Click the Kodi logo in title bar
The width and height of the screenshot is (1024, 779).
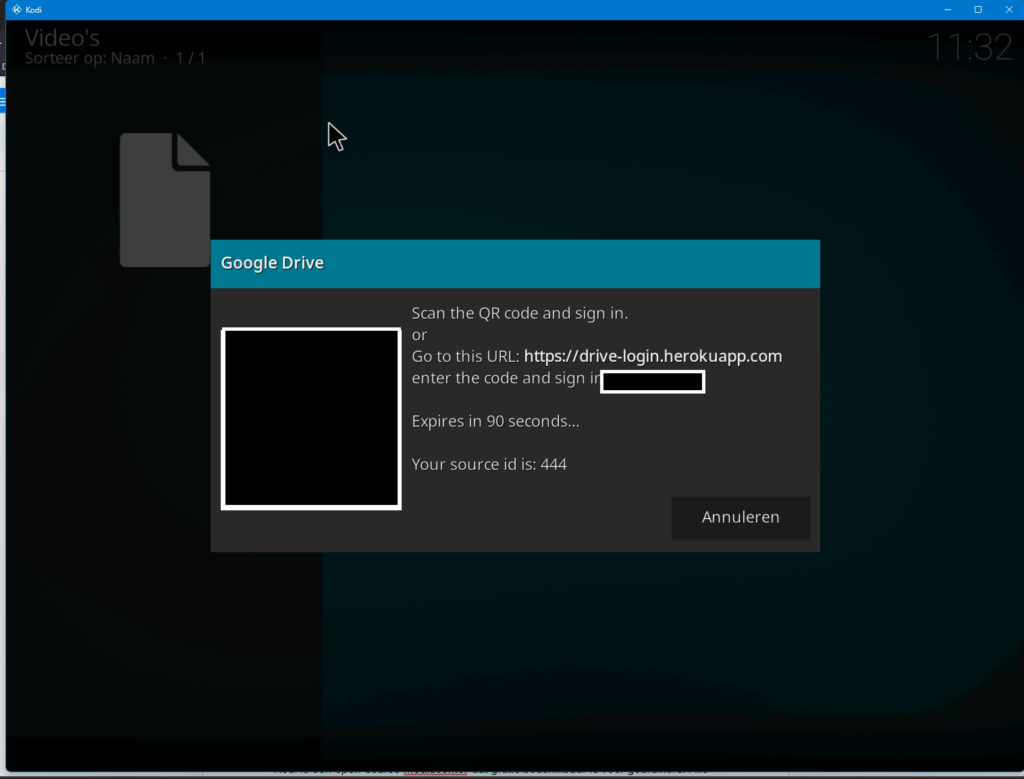[x=17, y=9]
